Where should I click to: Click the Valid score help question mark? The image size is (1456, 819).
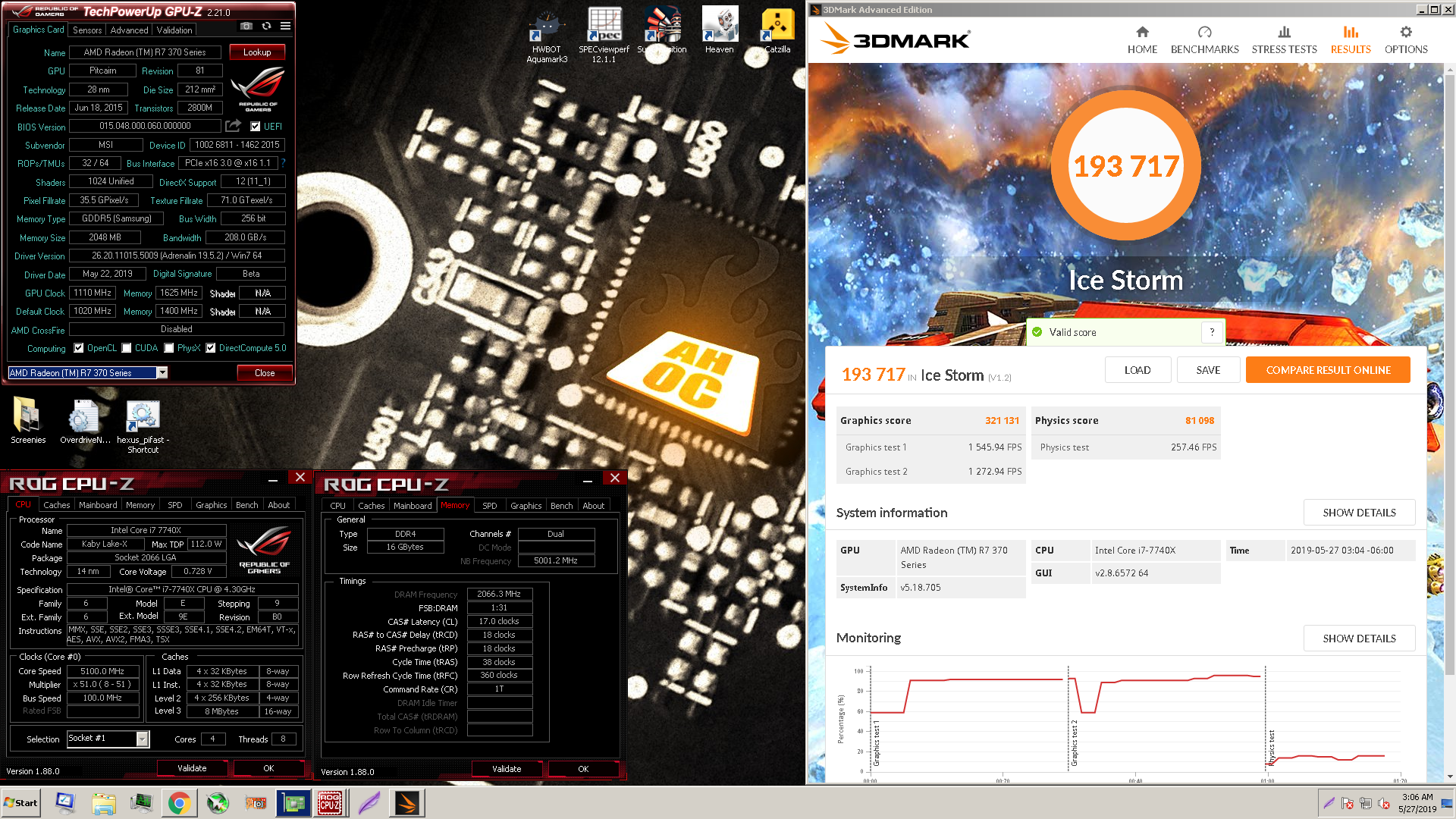(x=1212, y=332)
